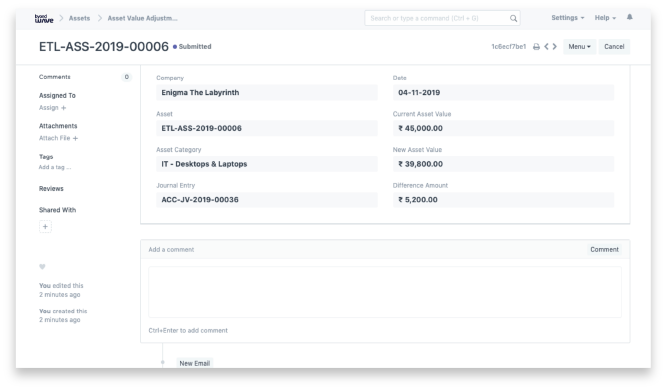Click date value 04-11-2019
This screenshot has width=666, height=390.
503,93
